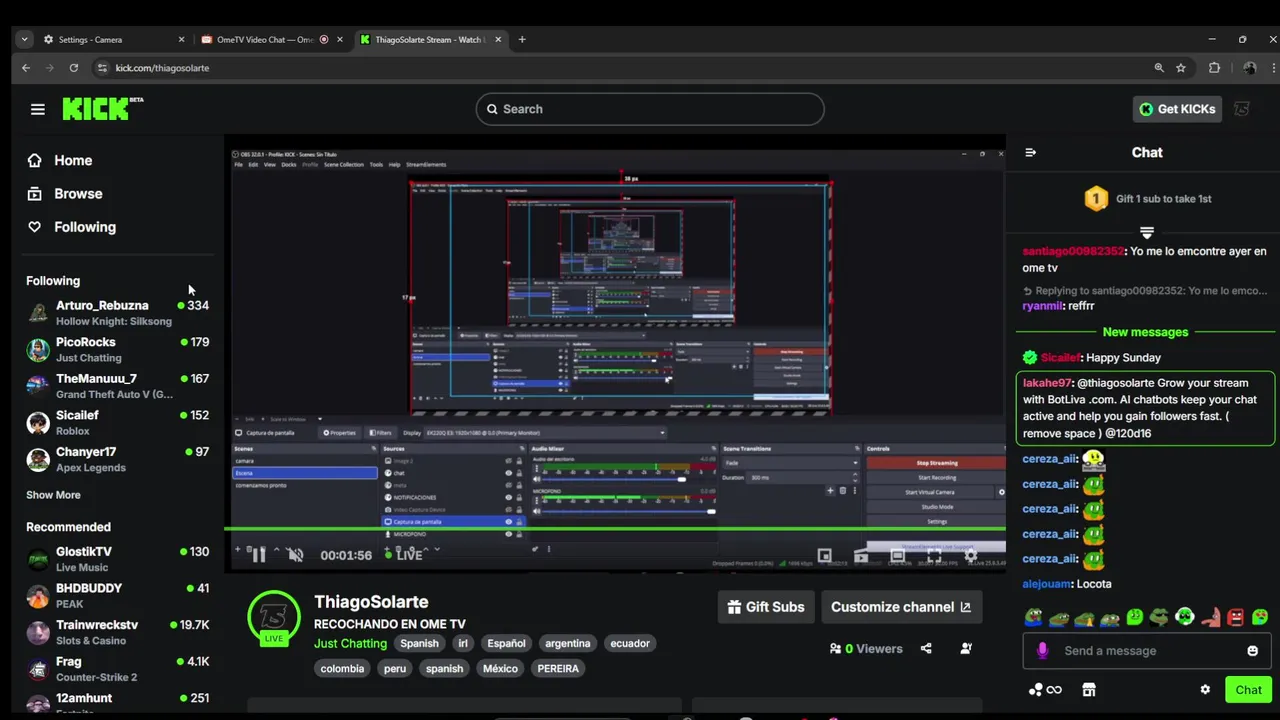Unmute the stream's muted speaker icon
This screenshot has width=1280, height=720.
[x=295, y=555]
